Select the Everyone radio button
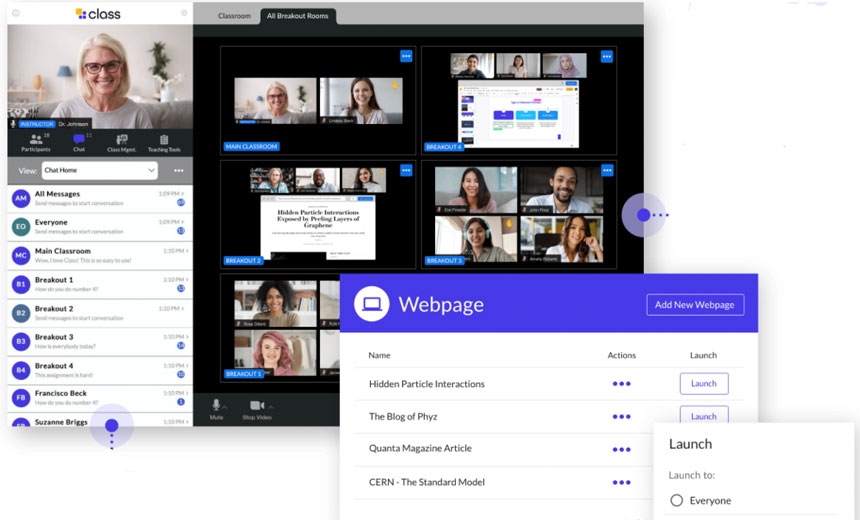860x520 pixels. click(677, 500)
